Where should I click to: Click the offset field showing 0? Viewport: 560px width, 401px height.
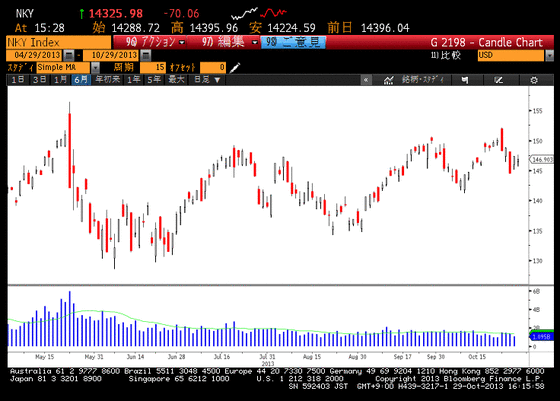(x=212, y=67)
